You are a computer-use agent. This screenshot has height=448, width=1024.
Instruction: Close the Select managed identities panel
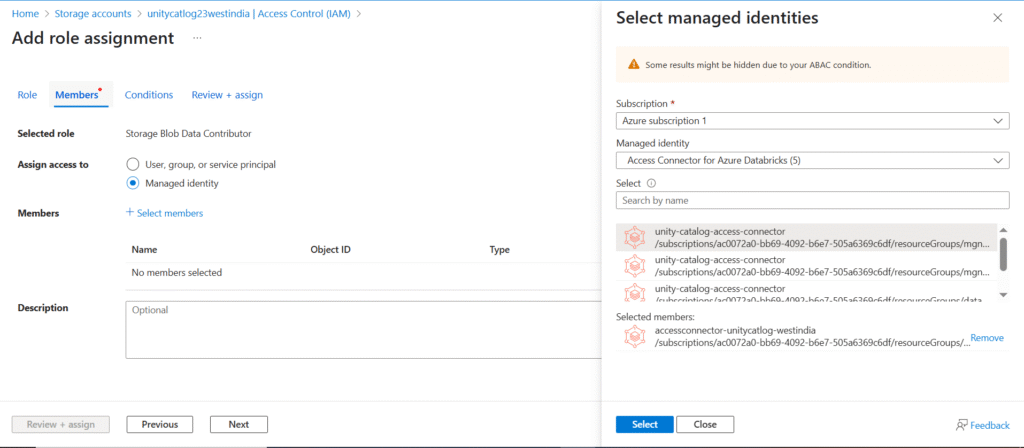tap(997, 18)
